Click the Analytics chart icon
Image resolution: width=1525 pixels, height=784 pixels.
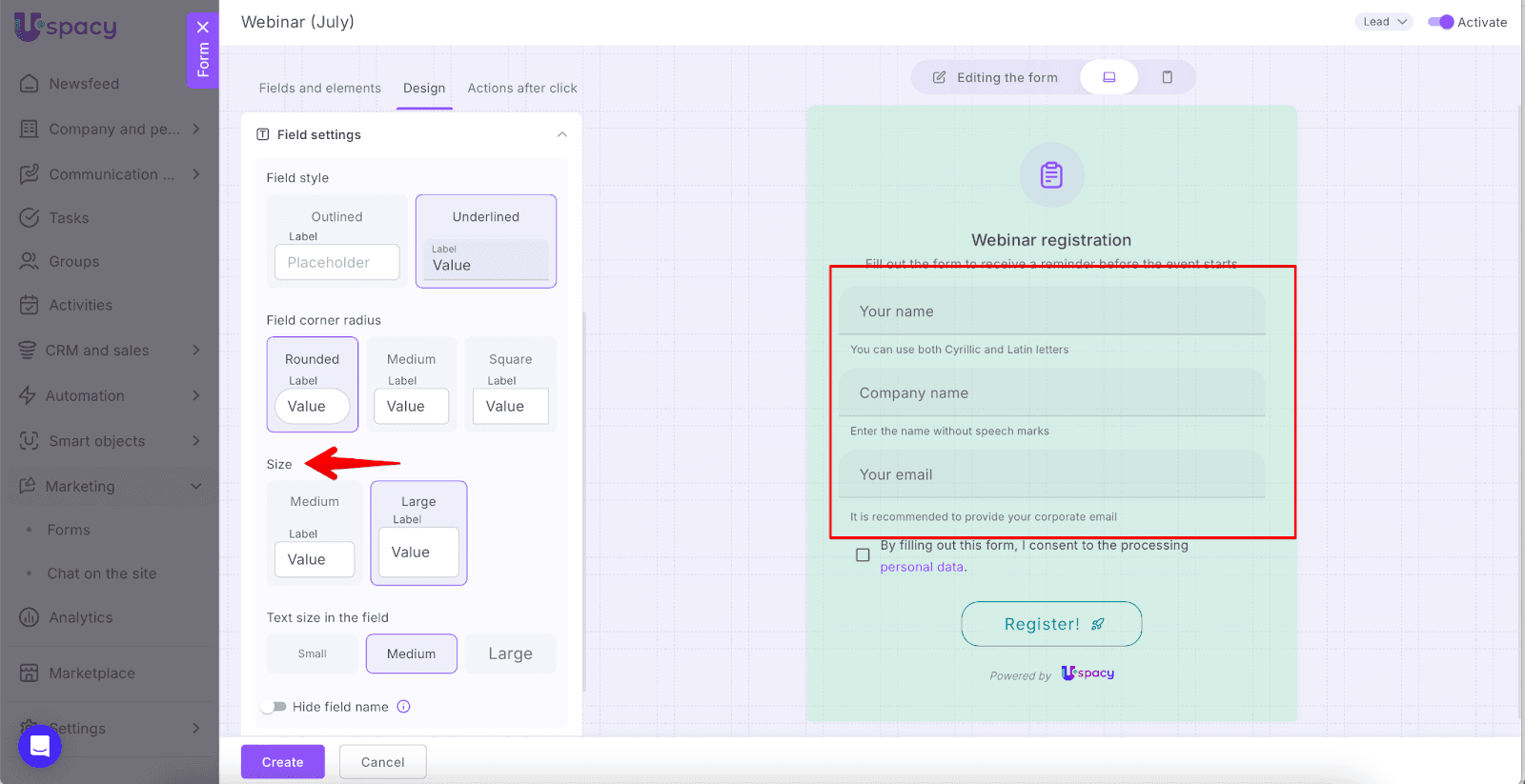pyautogui.click(x=30, y=617)
